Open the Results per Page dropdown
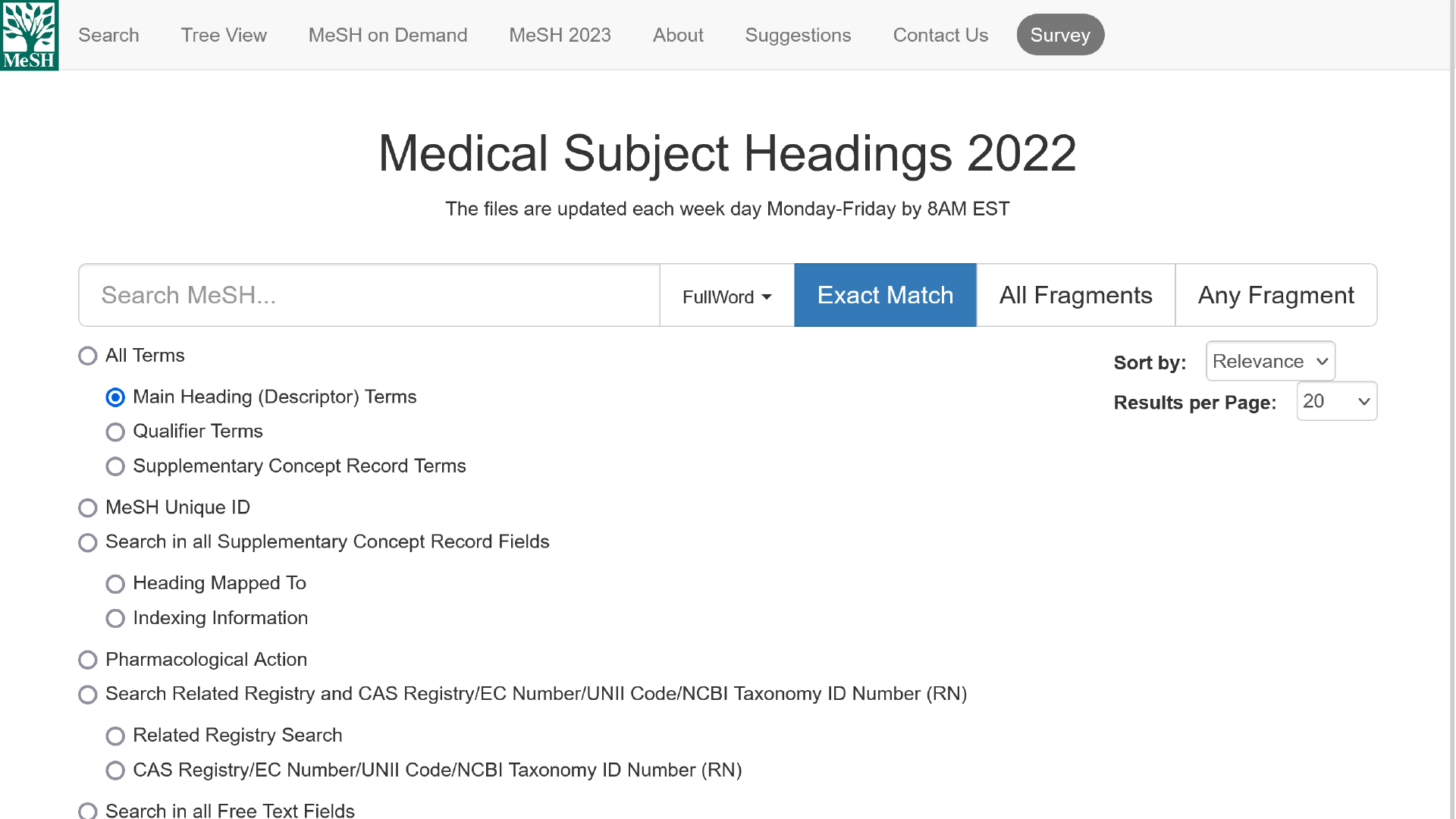Screen dimensions: 1456x819 (1337, 401)
